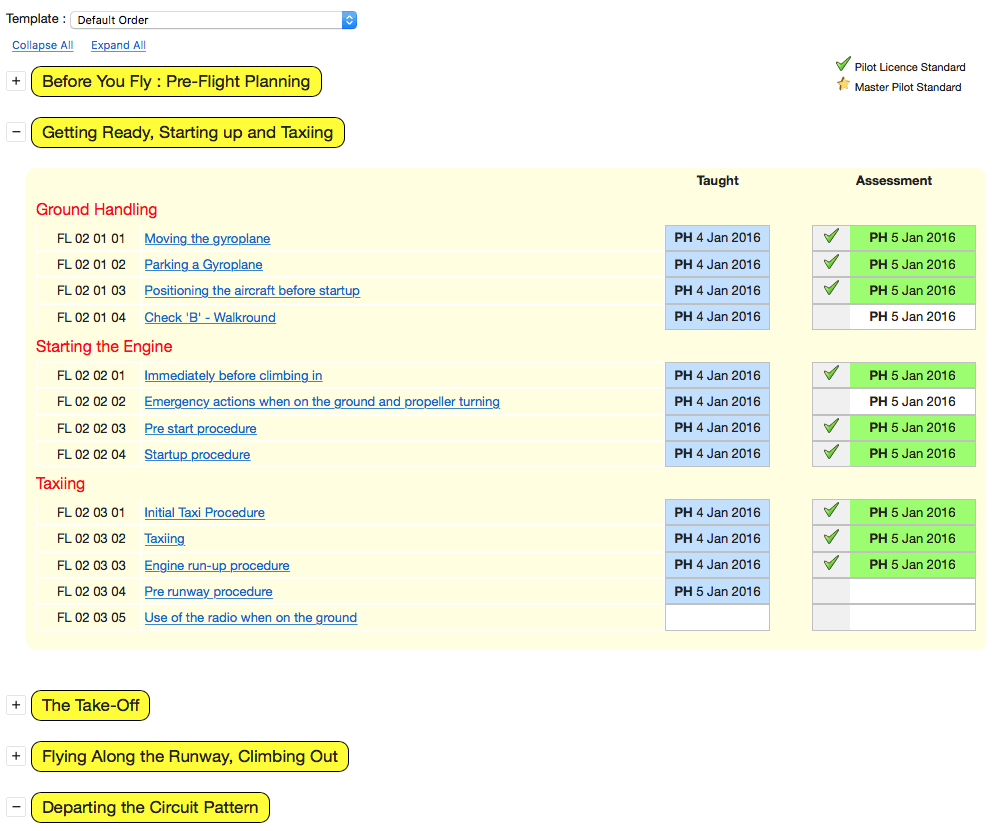Click green tick for Moving the gyroplane assessment
Image resolution: width=998 pixels, height=831 pixels.
830,237
